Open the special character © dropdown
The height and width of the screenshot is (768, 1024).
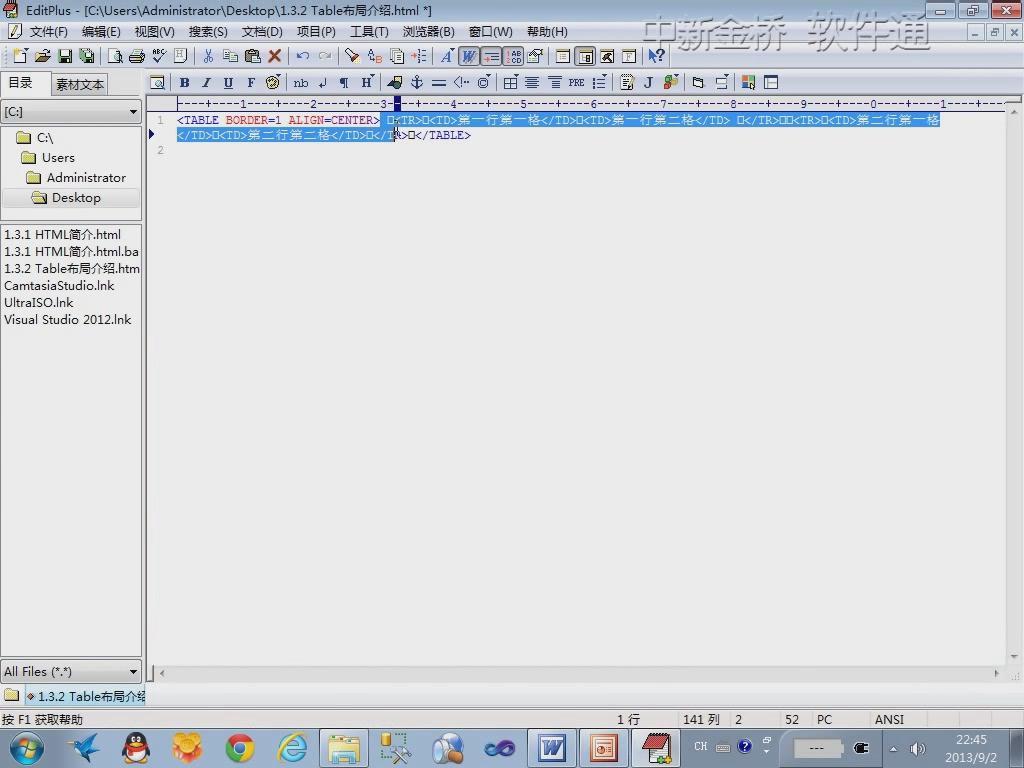point(483,83)
